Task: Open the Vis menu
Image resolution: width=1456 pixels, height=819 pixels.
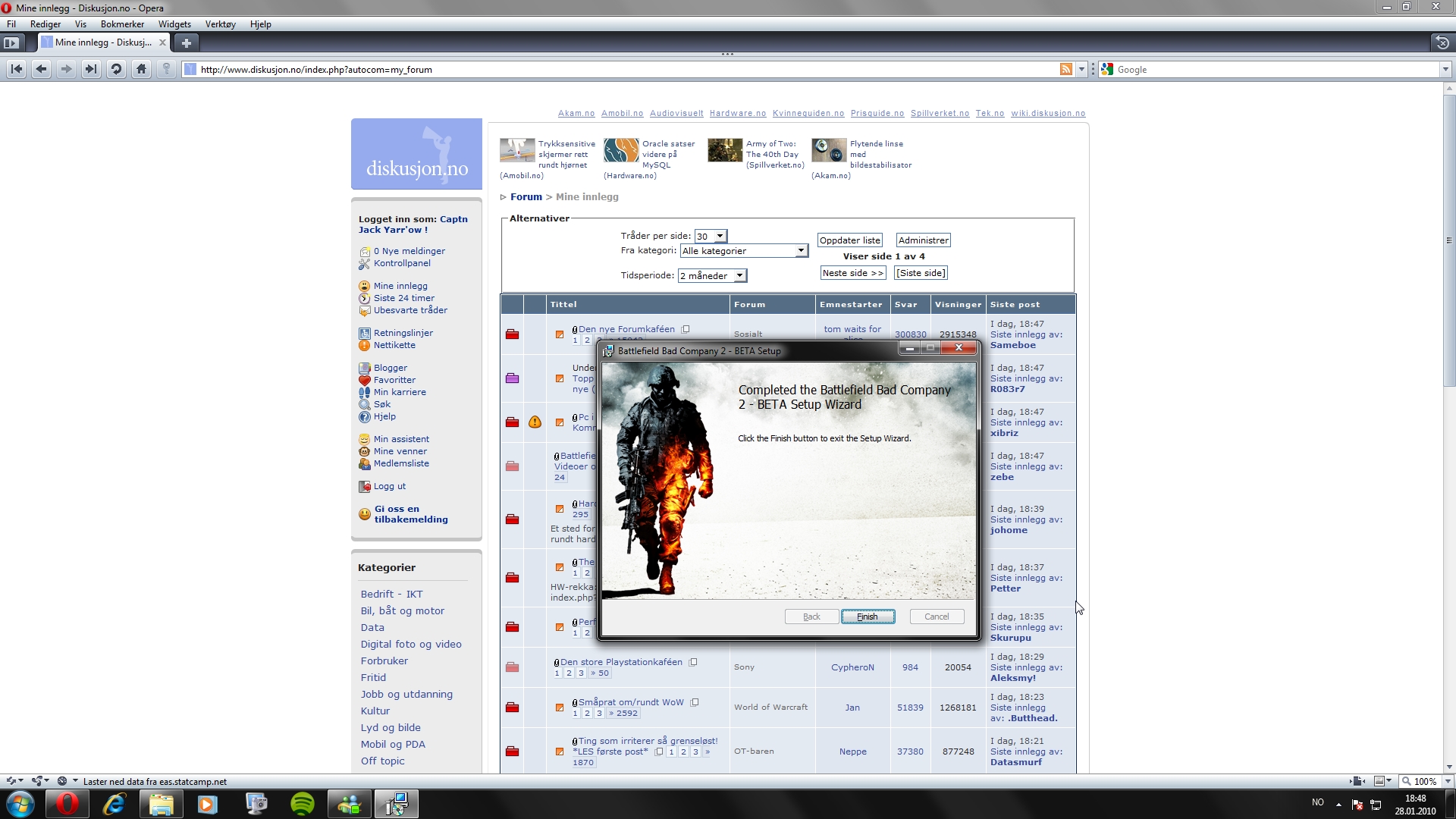Action: click(x=80, y=24)
